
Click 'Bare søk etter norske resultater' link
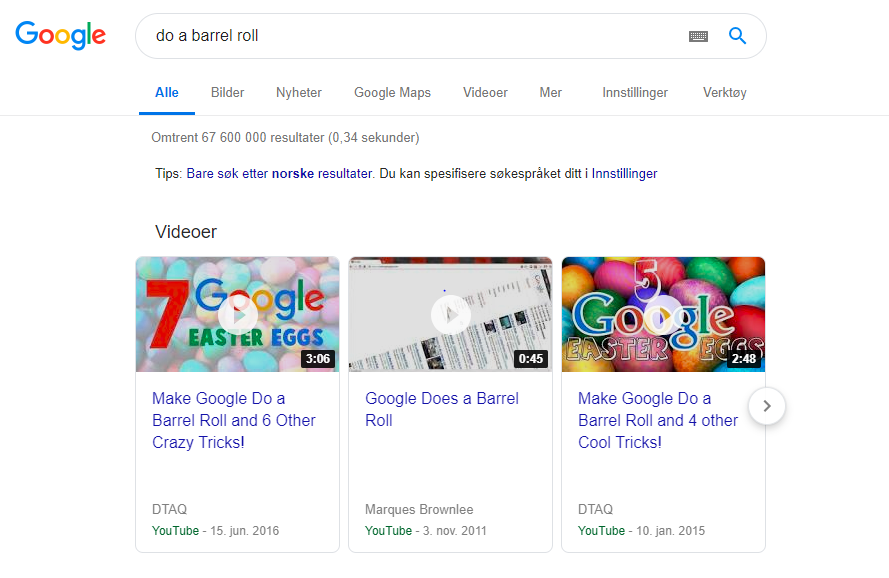[x=280, y=174]
